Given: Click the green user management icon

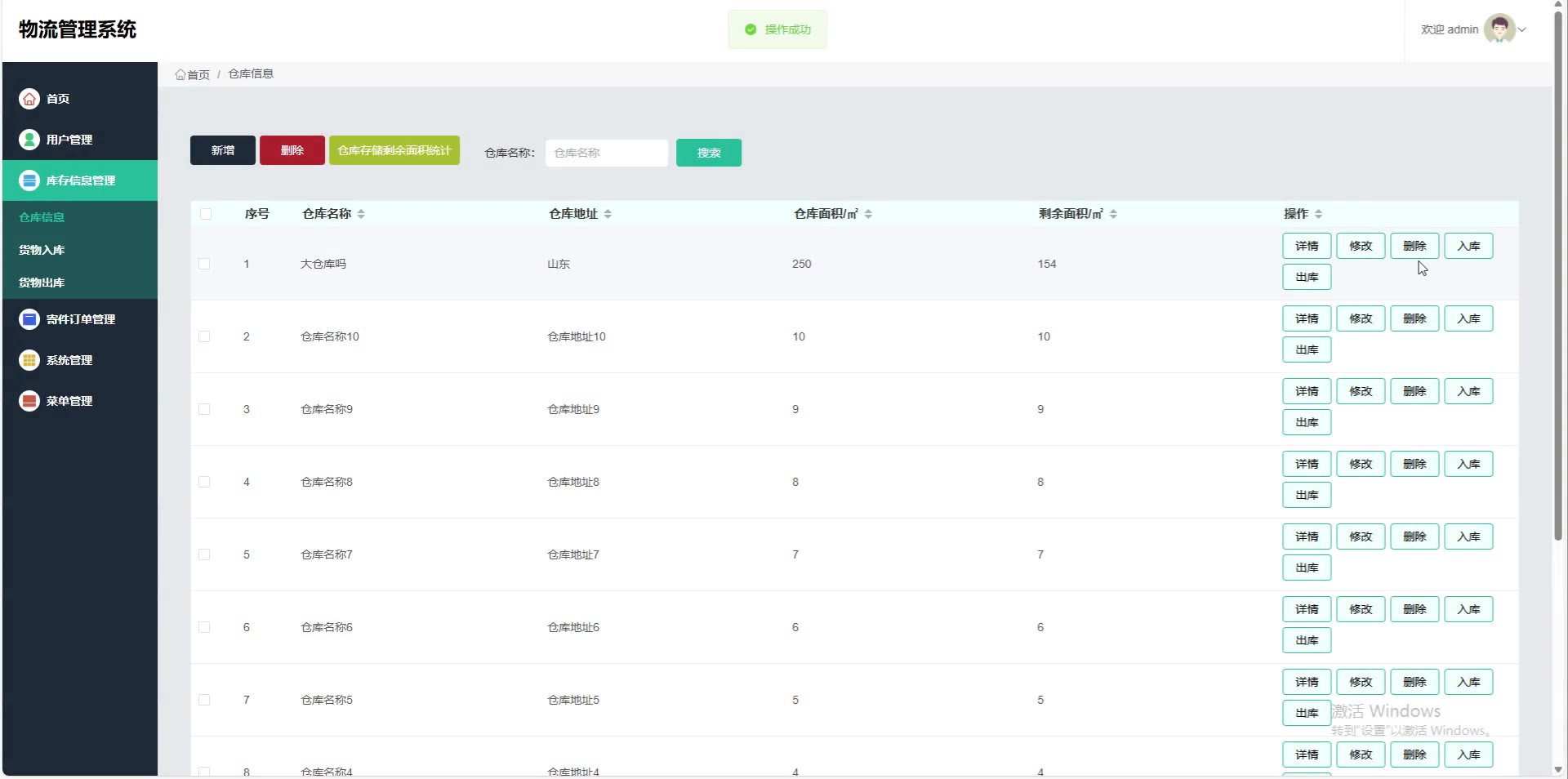Looking at the screenshot, I should pos(29,140).
